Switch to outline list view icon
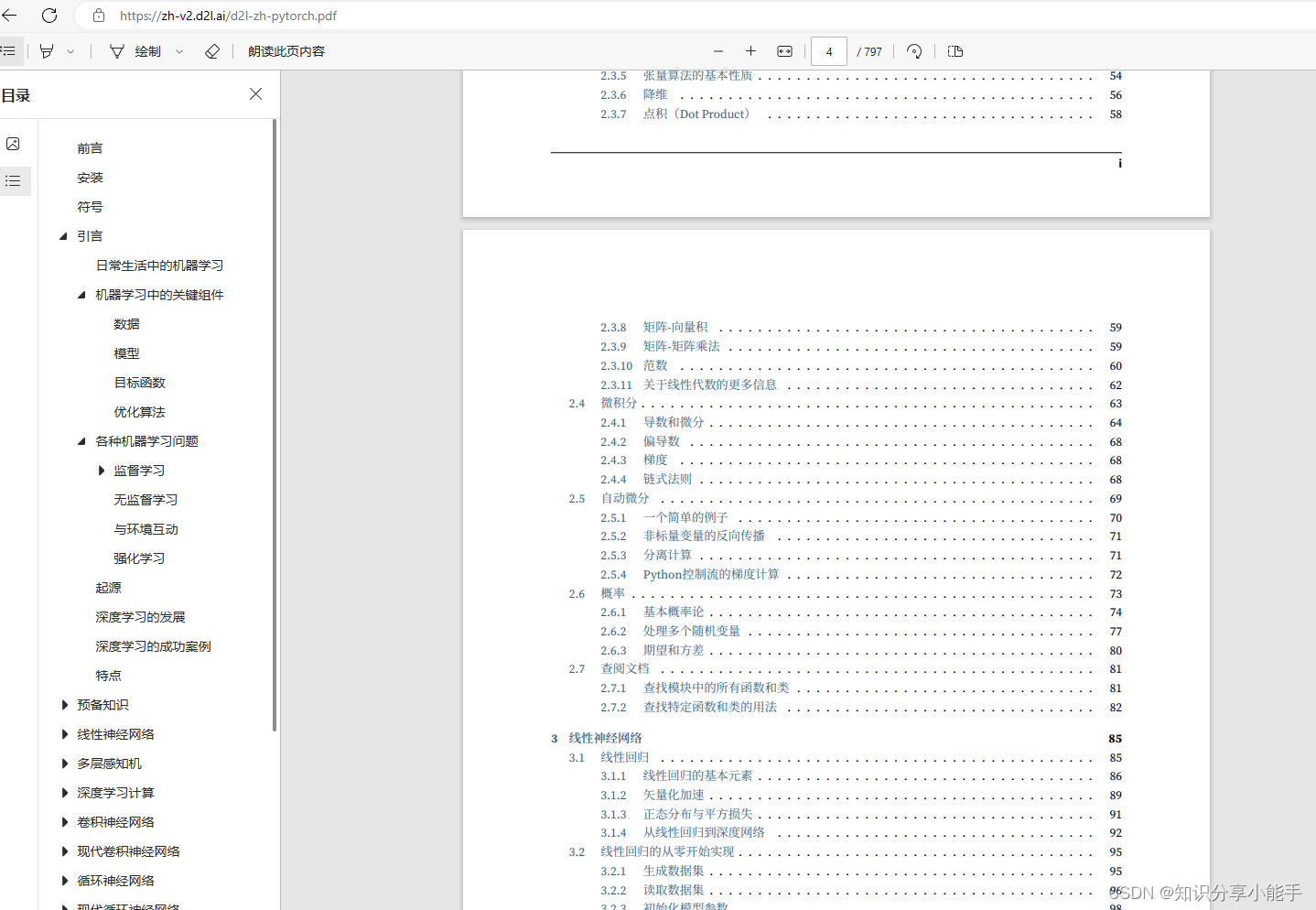The width and height of the screenshot is (1316, 910). pyautogui.click(x=13, y=181)
